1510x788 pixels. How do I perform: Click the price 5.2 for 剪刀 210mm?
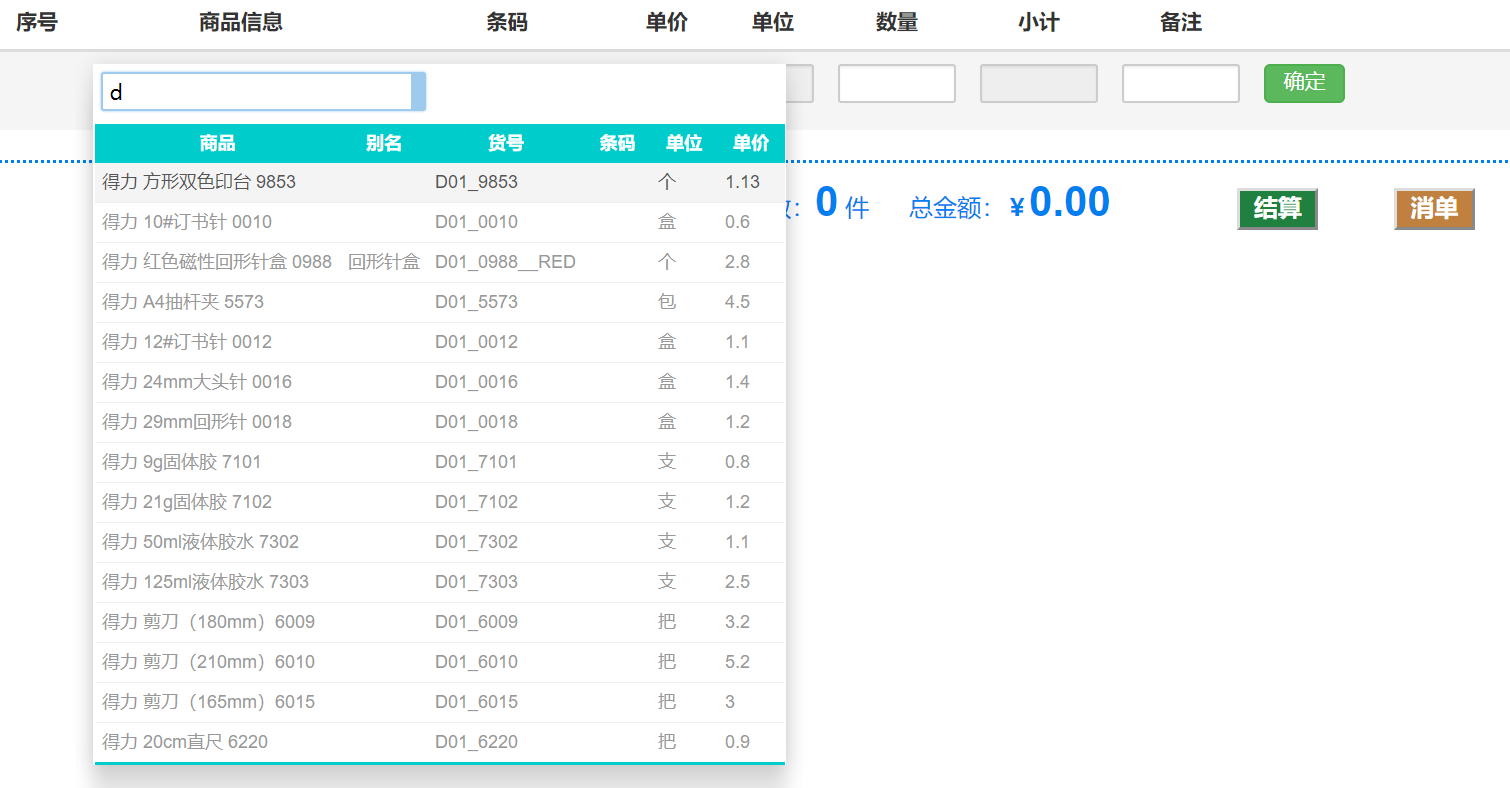click(737, 662)
